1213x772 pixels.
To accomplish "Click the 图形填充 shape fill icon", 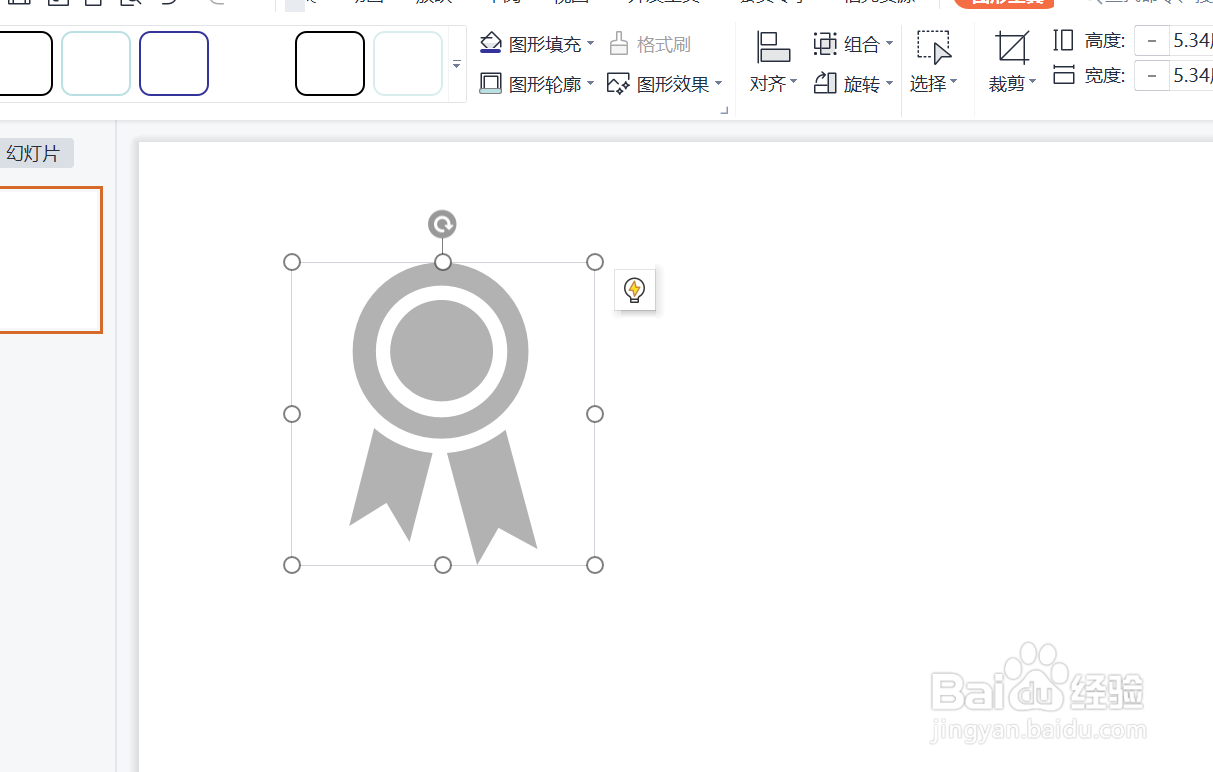I will tap(490, 43).
